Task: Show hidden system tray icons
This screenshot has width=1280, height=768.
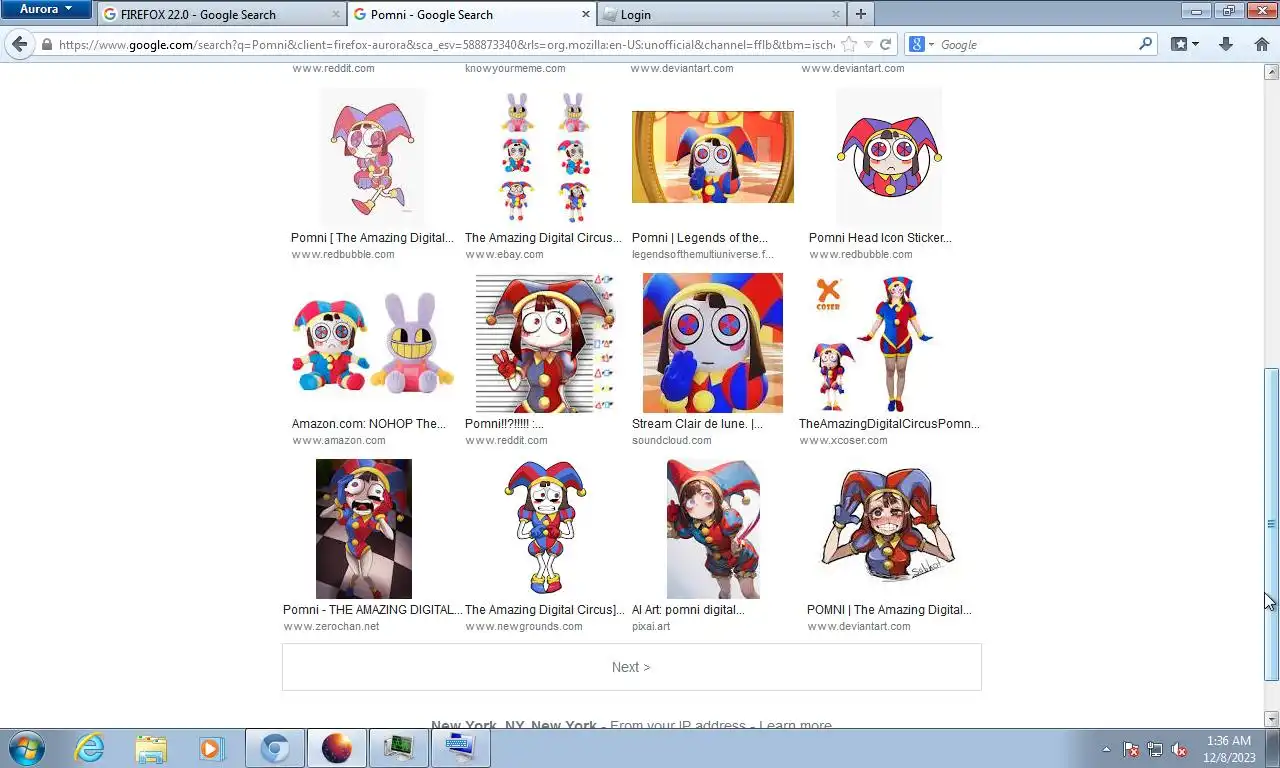Action: [1106, 749]
